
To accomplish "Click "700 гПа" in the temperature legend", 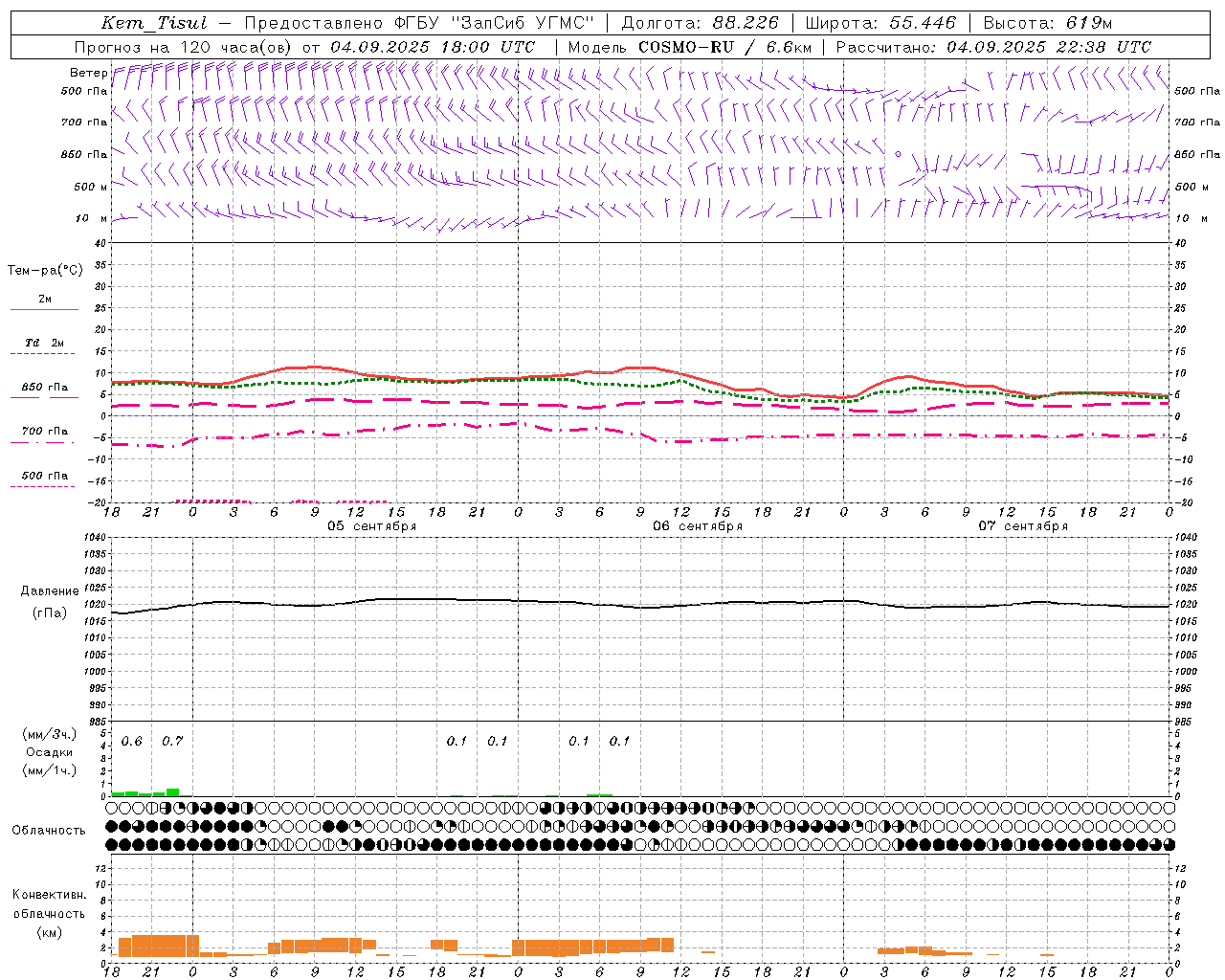I will tap(44, 432).
